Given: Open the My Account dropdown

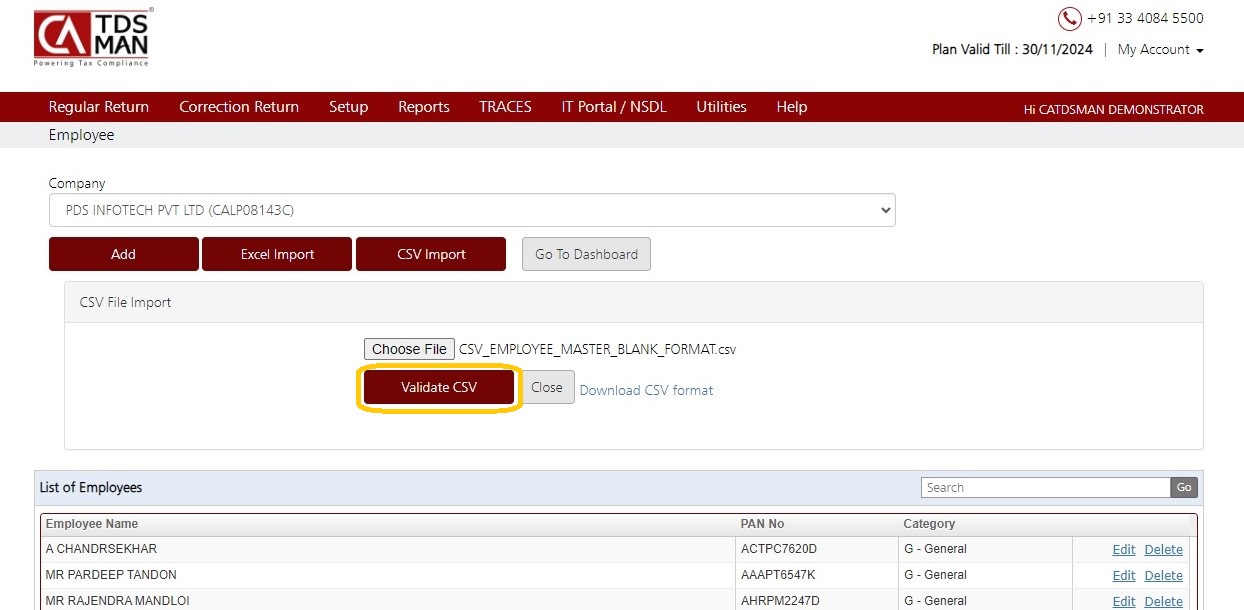Looking at the screenshot, I should click(1160, 49).
